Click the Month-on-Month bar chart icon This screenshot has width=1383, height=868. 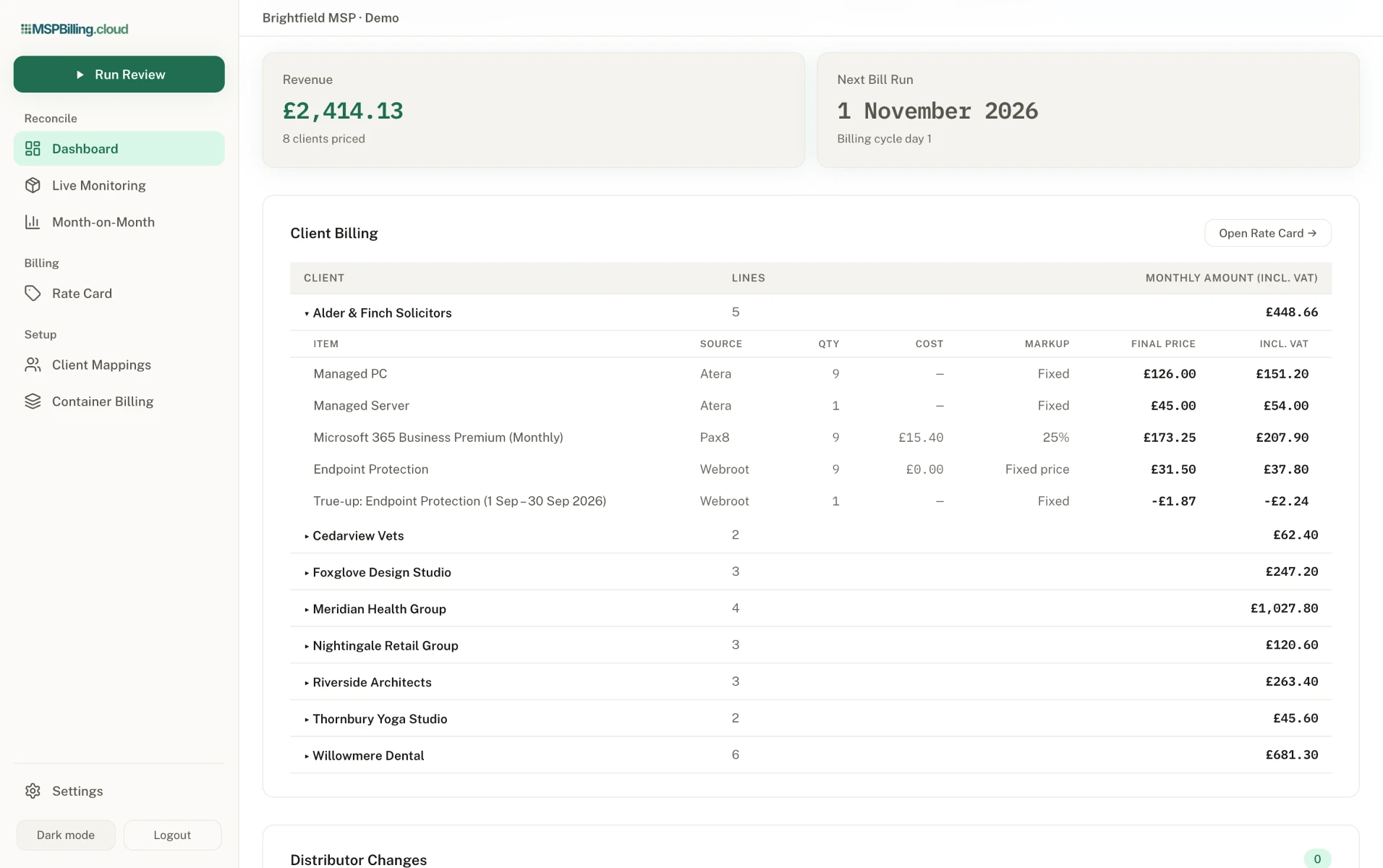click(33, 222)
